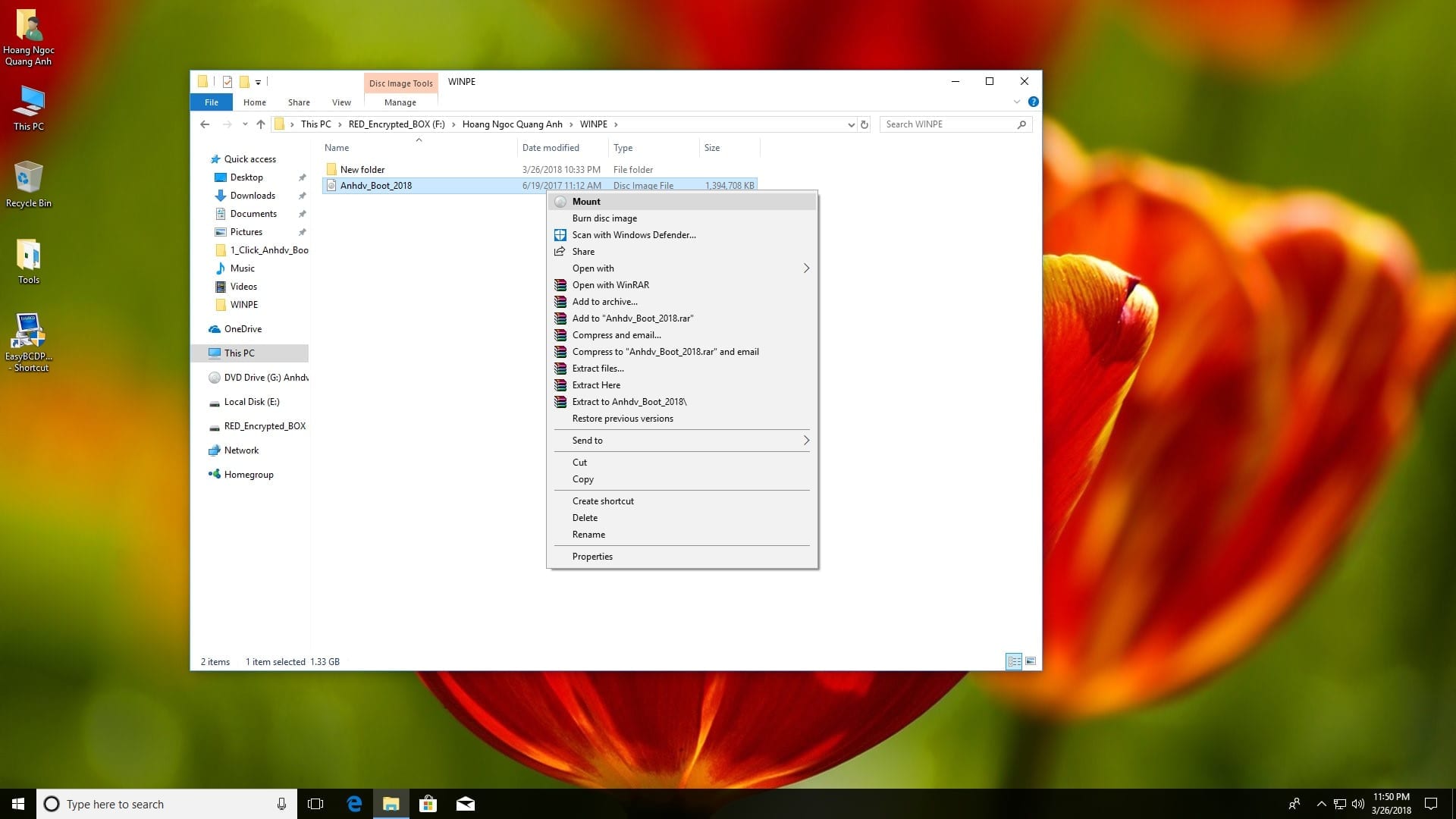Open Microsoft Store from taskbar
The image size is (1456, 819).
(x=428, y=804)
